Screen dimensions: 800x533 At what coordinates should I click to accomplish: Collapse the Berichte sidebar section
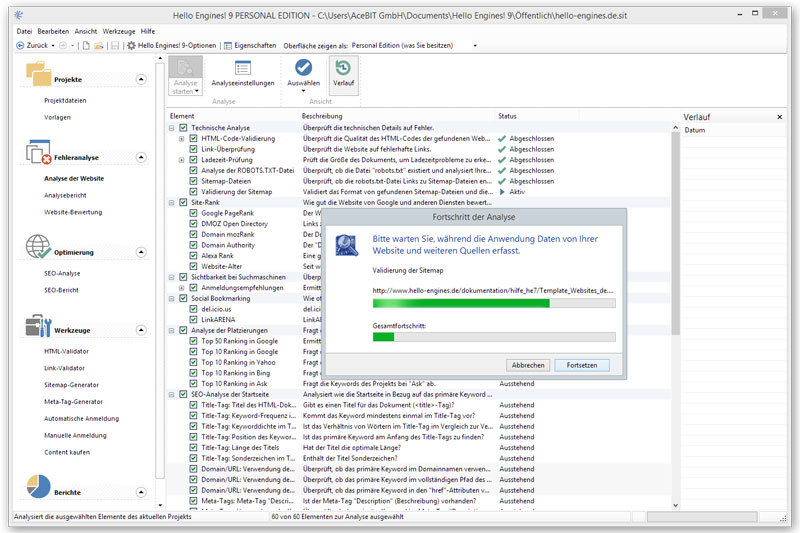141,492
